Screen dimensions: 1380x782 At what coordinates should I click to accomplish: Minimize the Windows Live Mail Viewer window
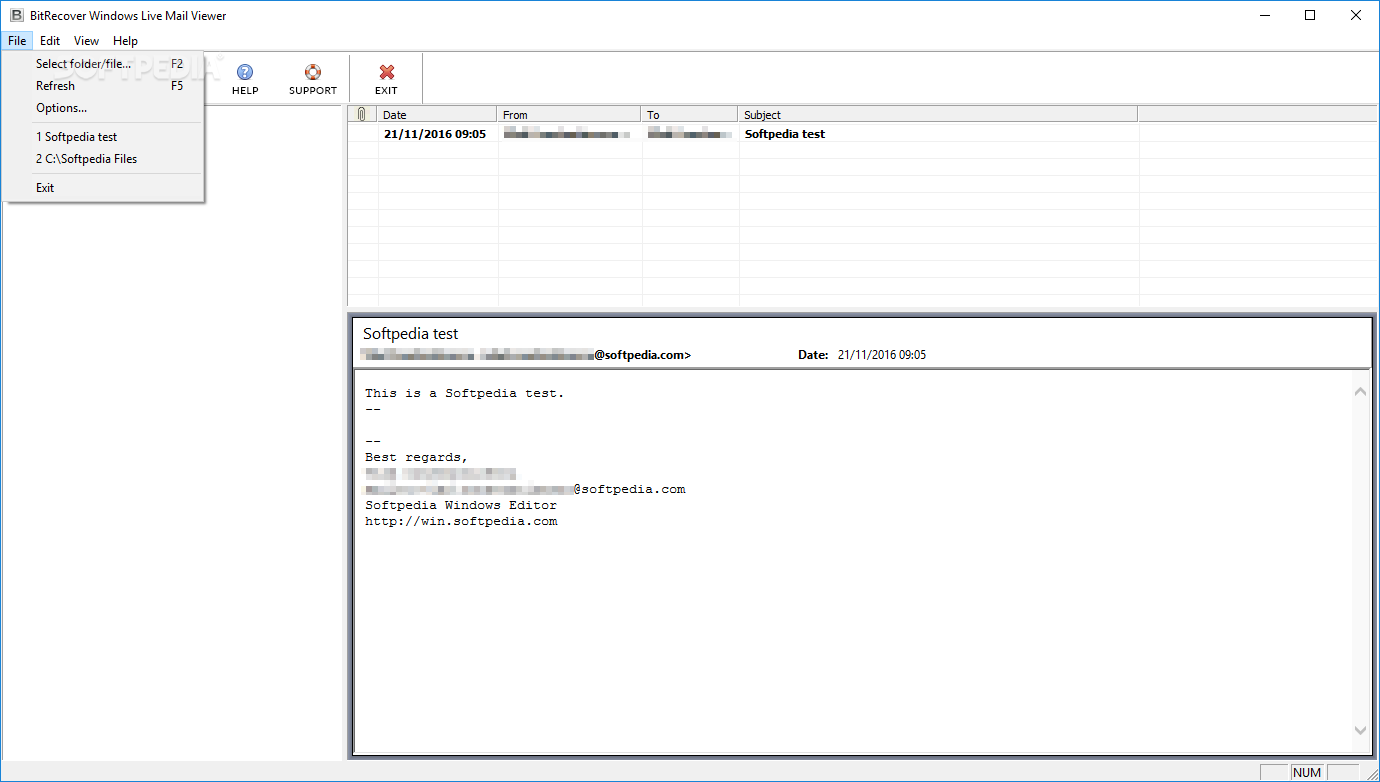click(x=1264, y=15)
